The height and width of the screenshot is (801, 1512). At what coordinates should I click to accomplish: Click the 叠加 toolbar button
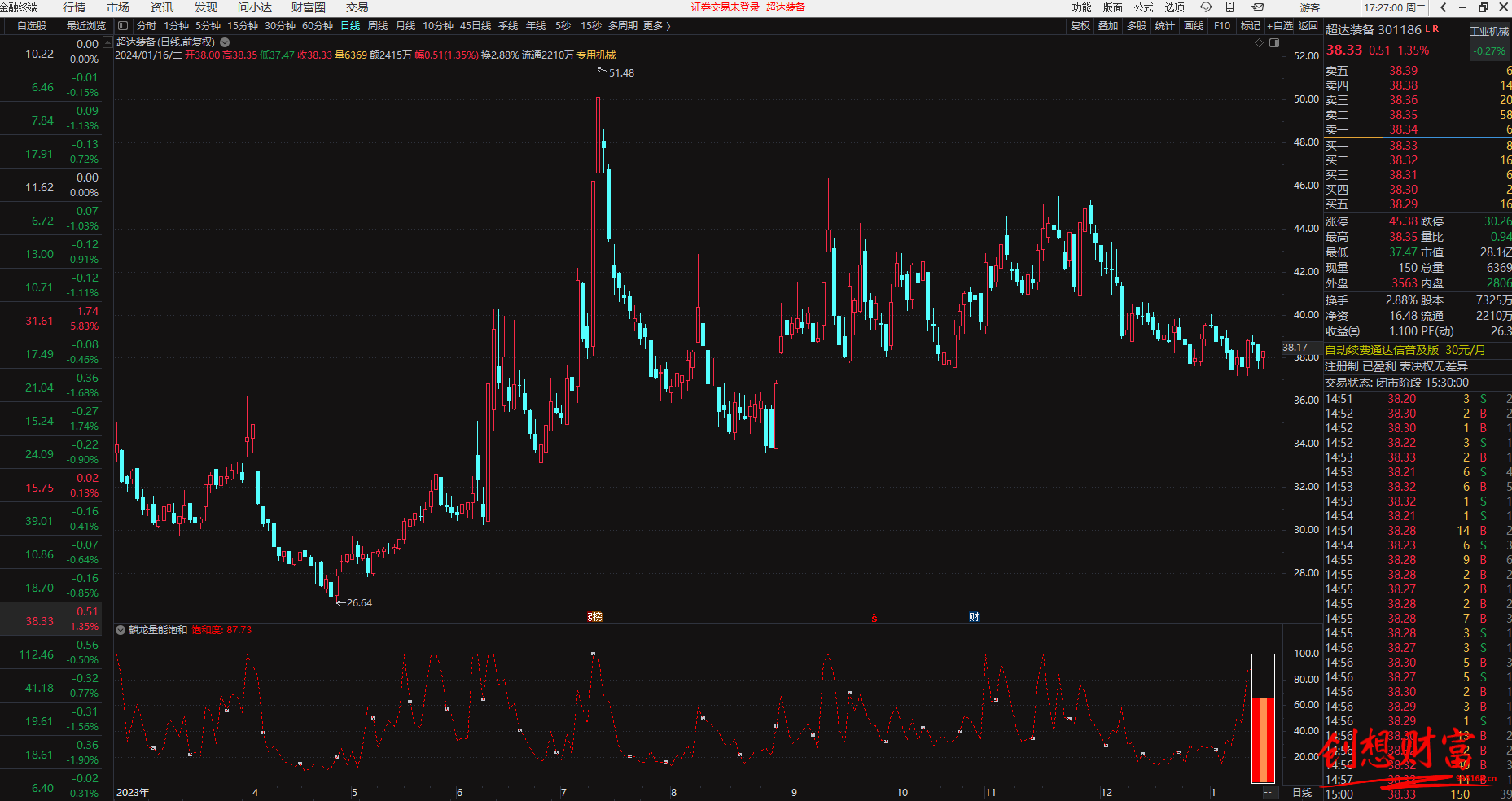(1108, 26)
